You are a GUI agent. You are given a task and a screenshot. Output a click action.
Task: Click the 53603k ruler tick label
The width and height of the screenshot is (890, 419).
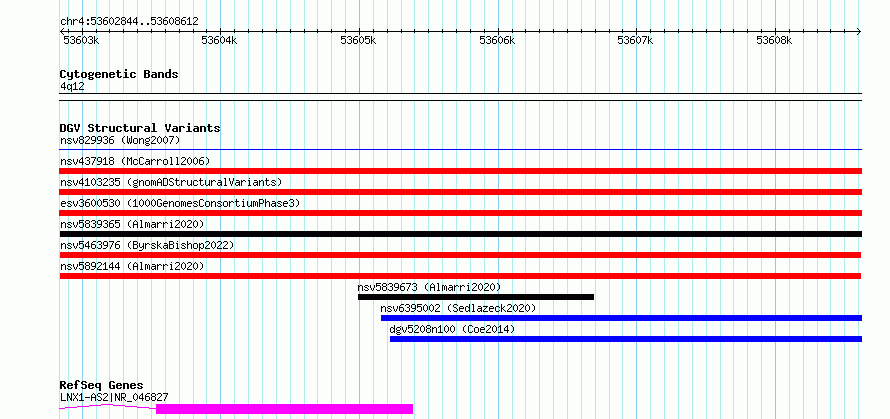click(81, 40)
